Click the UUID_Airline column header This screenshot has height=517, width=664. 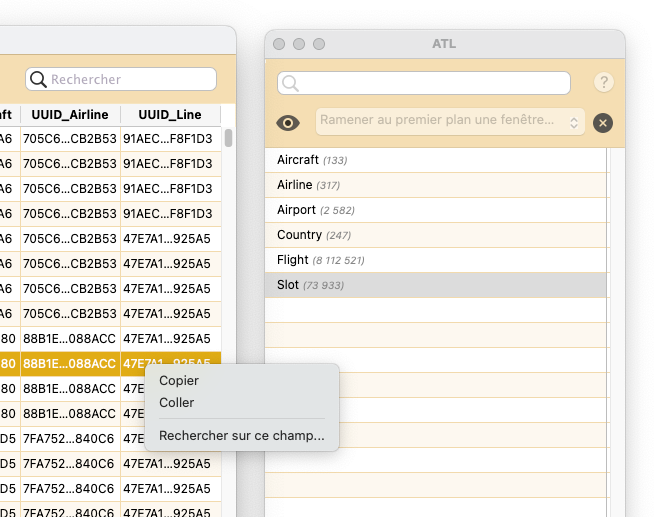(x=70, y=115)
